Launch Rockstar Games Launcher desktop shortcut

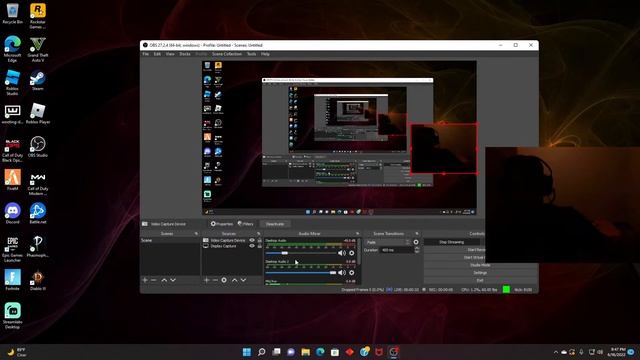(x=38, y=16)
